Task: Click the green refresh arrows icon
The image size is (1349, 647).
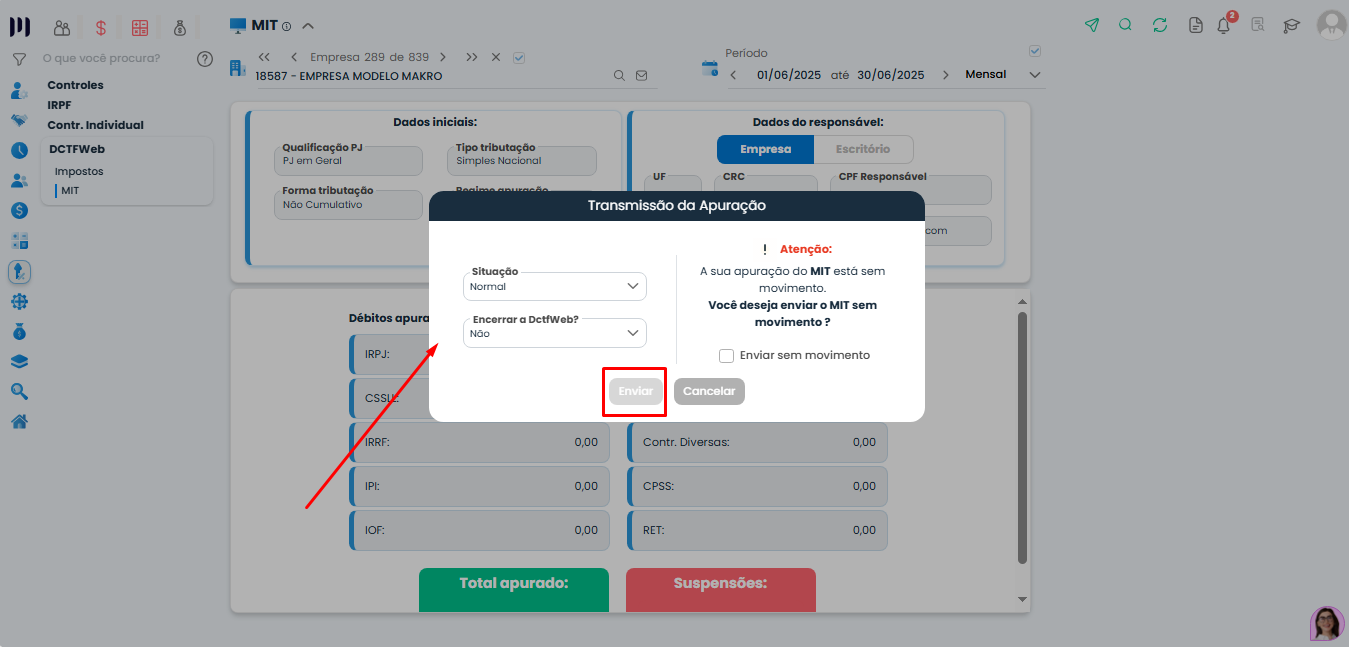Action: click(x=1160, y=25)
